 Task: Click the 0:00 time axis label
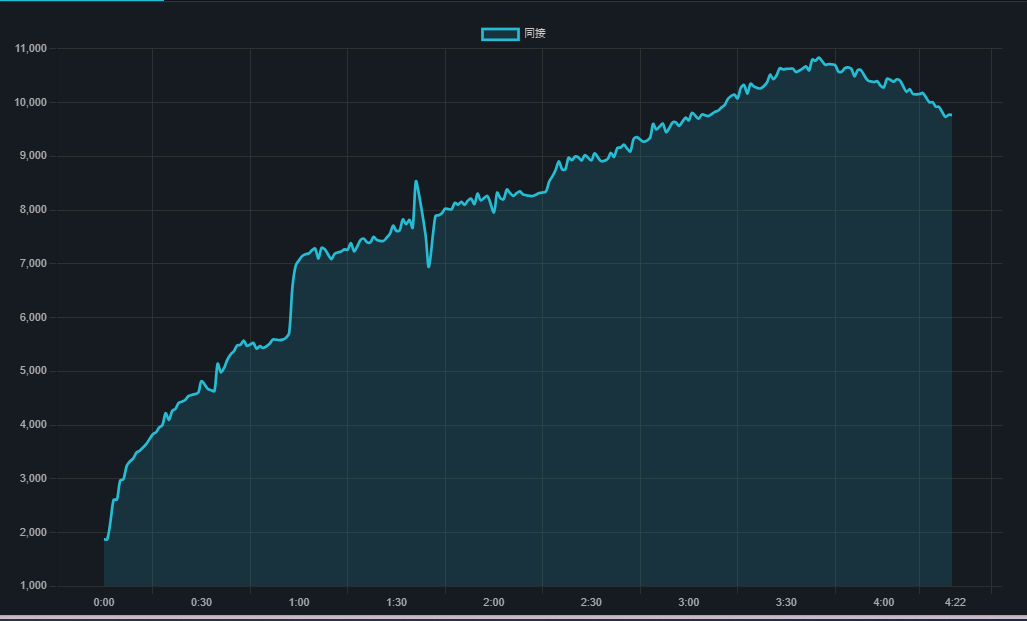pos(103,603)
